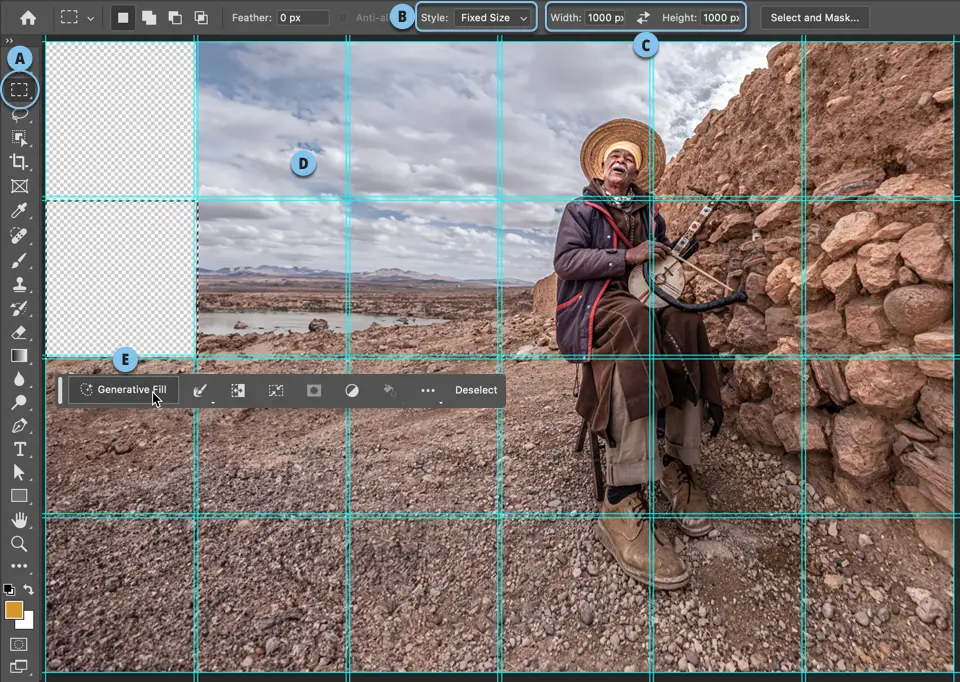This screenshot has height=682, width=960.
Task: Select the Eraser tool
Action: 20,332
